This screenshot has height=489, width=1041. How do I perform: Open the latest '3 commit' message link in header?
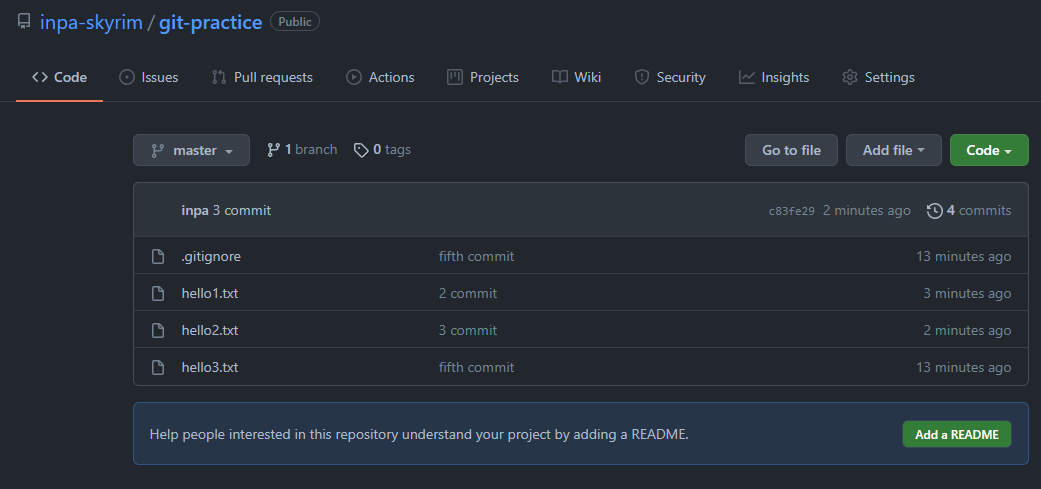point(242,210)
